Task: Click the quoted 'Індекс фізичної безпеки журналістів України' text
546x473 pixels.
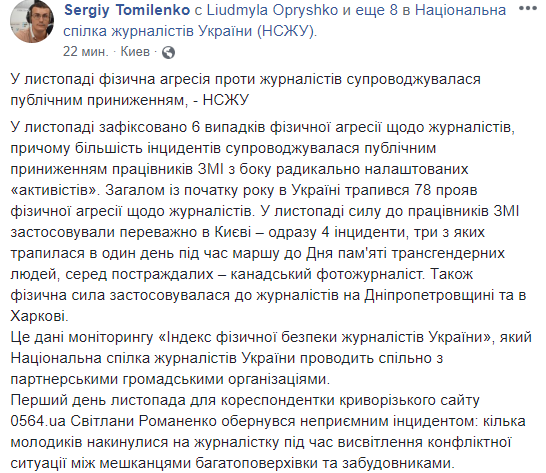Action: click(x=323, y=337)
